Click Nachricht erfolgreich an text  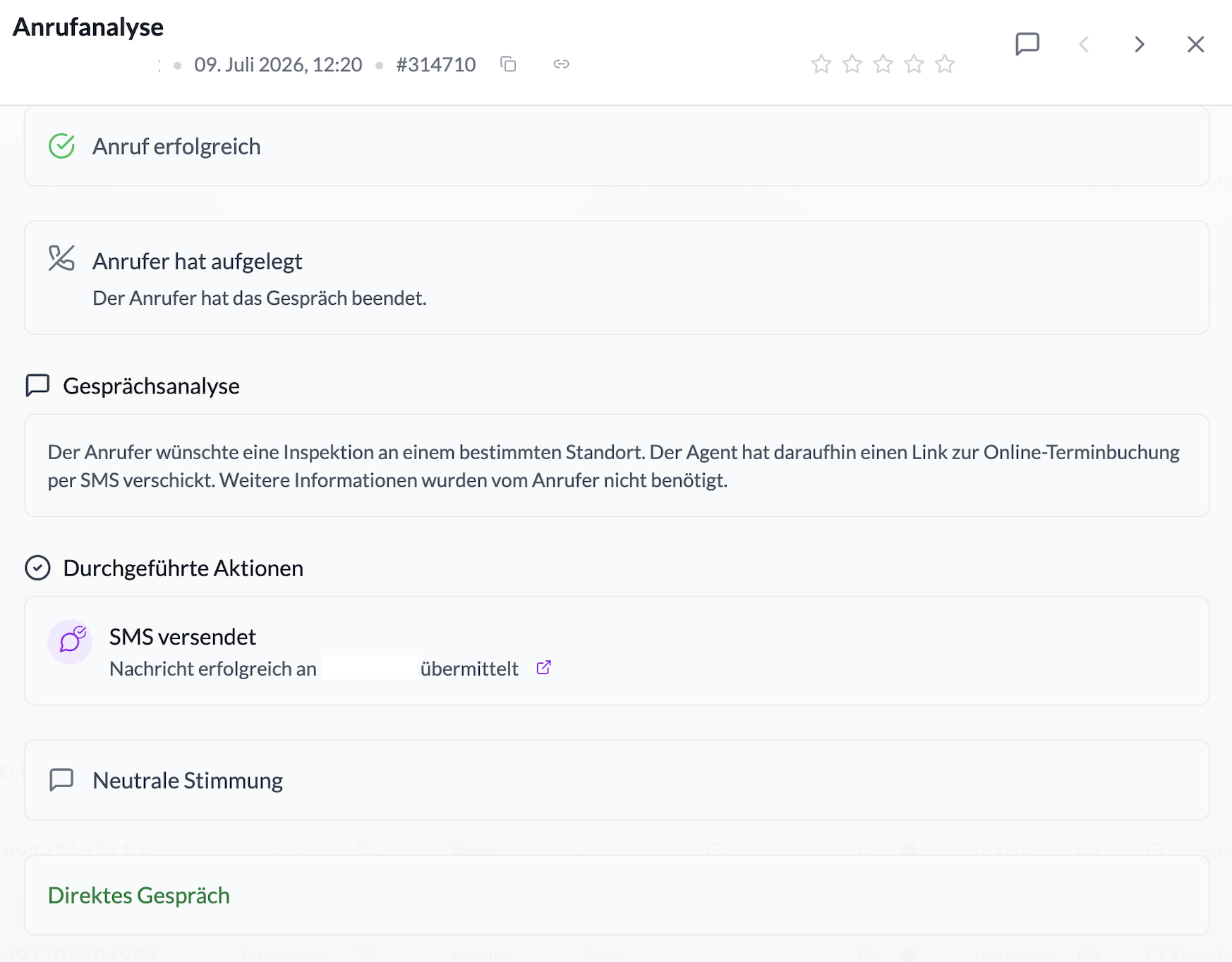(212, 669)
